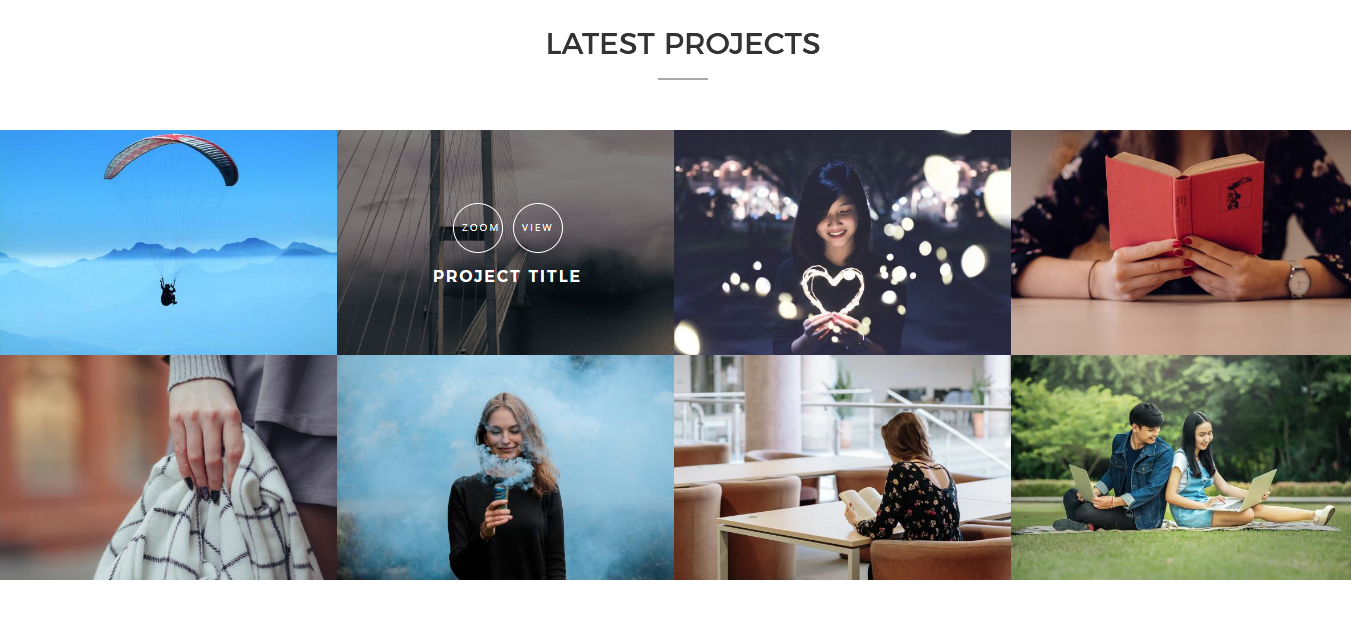Open the paragliding project thumbnail
Screen dimensions: 1351x632
point(168,242)
